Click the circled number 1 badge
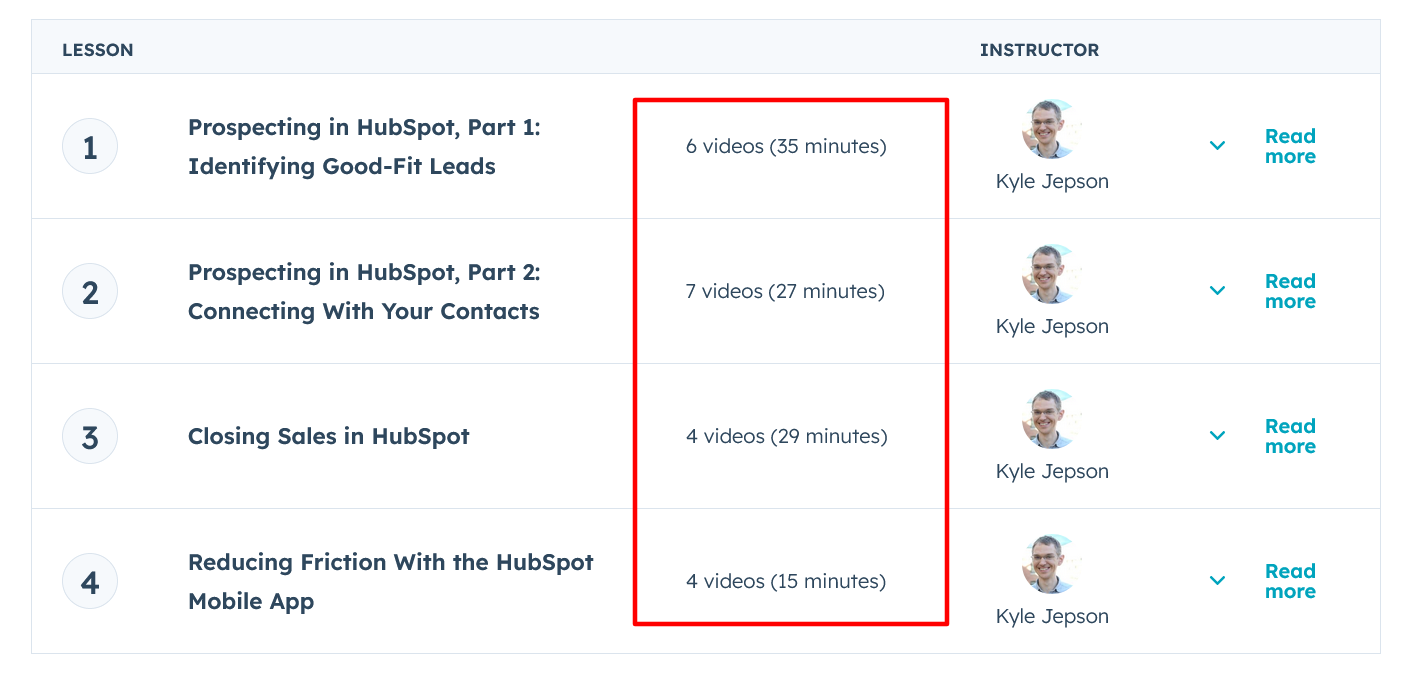The image size is (1415, 682). [90, 145]
